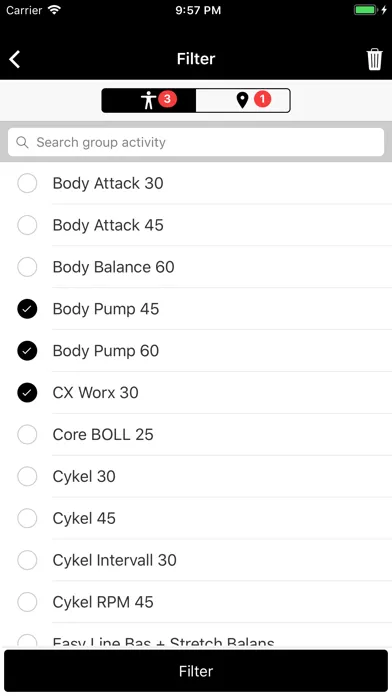The image size is (392, 696).
Task: Check the Body Attack 45 option
Action: coord(27,225)
